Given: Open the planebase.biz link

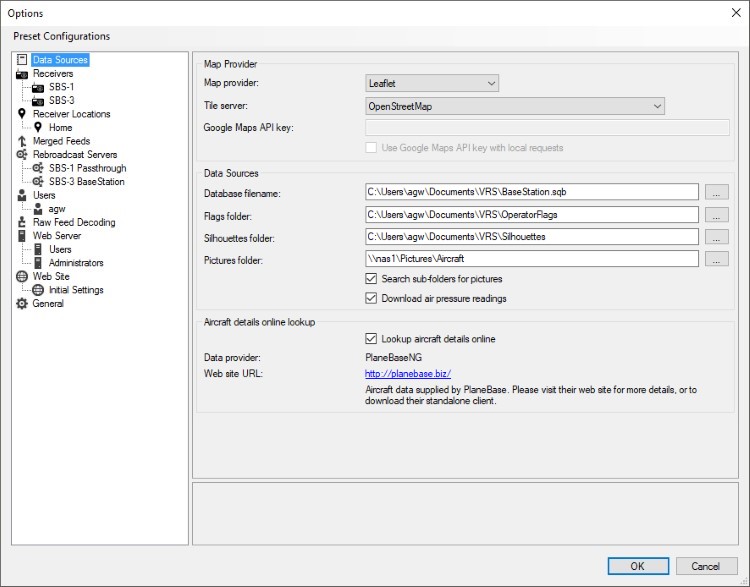Looking at the screenshot, I should 408,373.
